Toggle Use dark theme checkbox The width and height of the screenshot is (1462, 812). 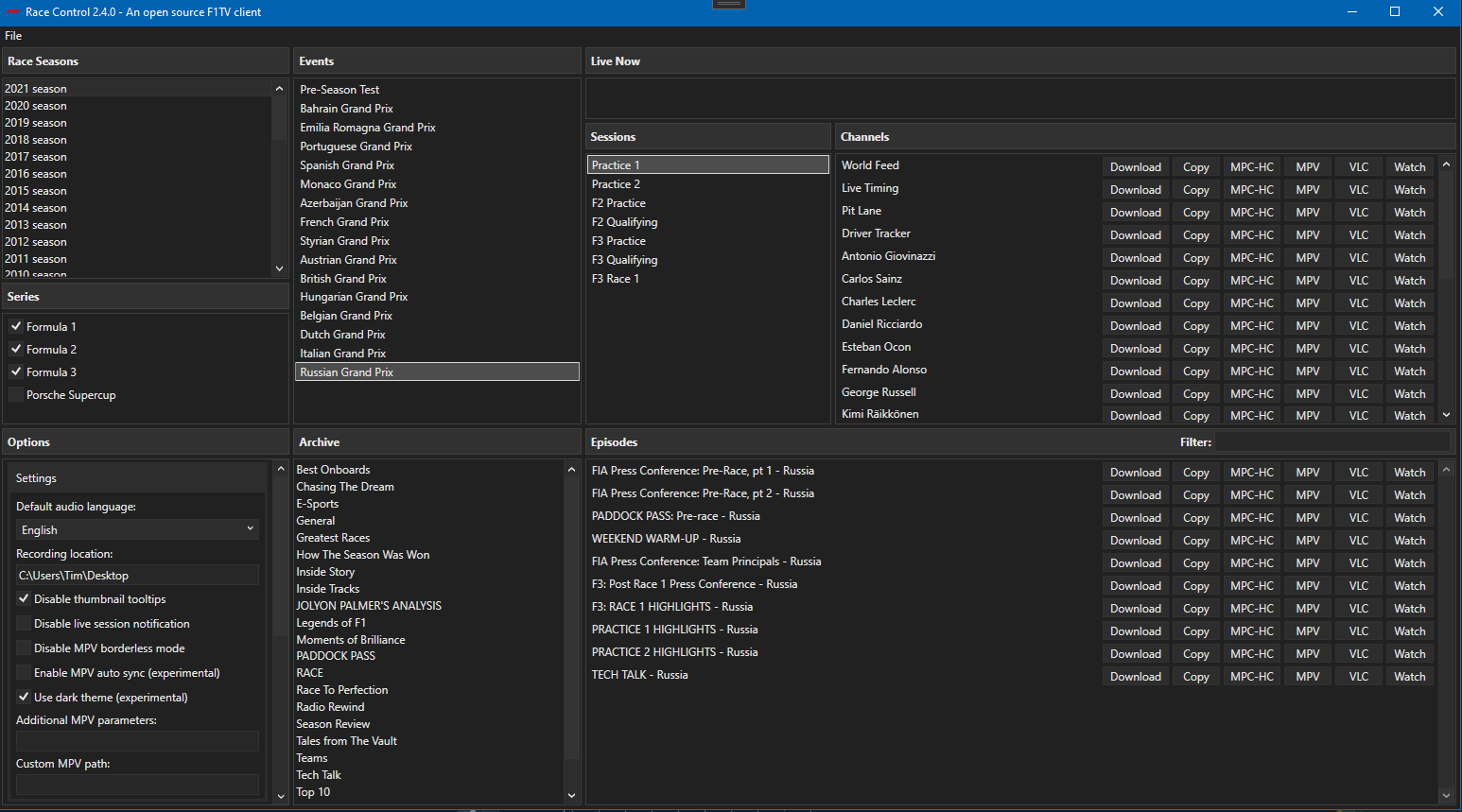pos(24,697)
